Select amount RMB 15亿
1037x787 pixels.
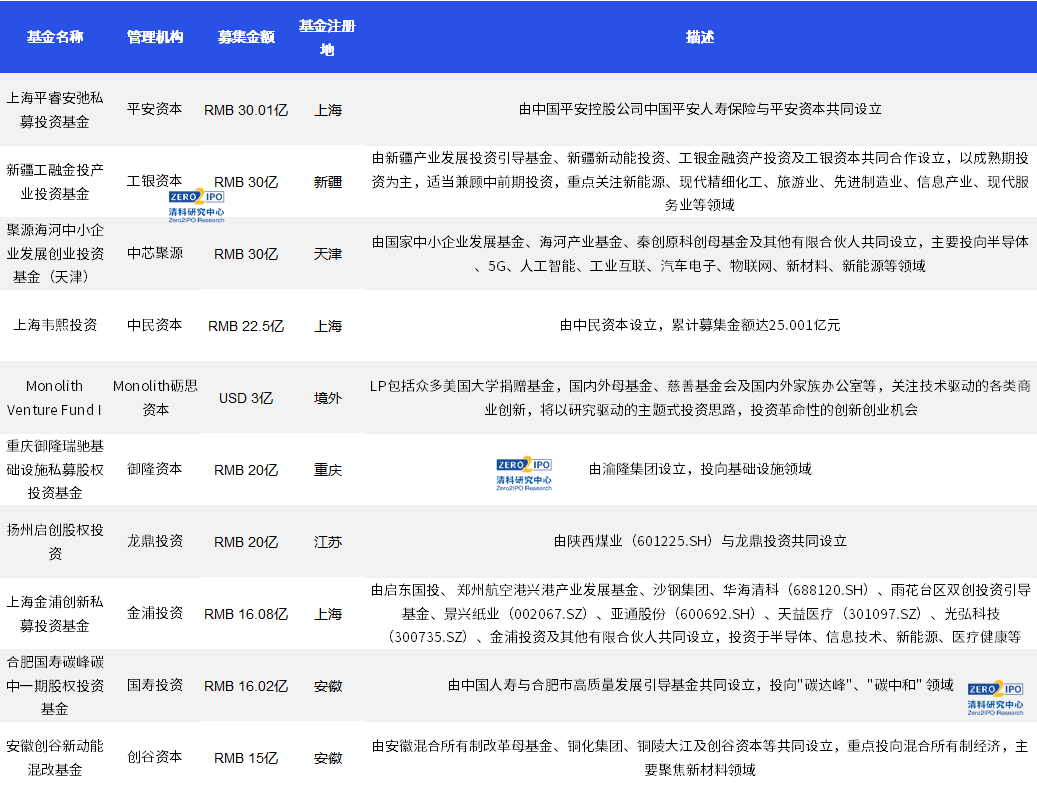point(246,759)
